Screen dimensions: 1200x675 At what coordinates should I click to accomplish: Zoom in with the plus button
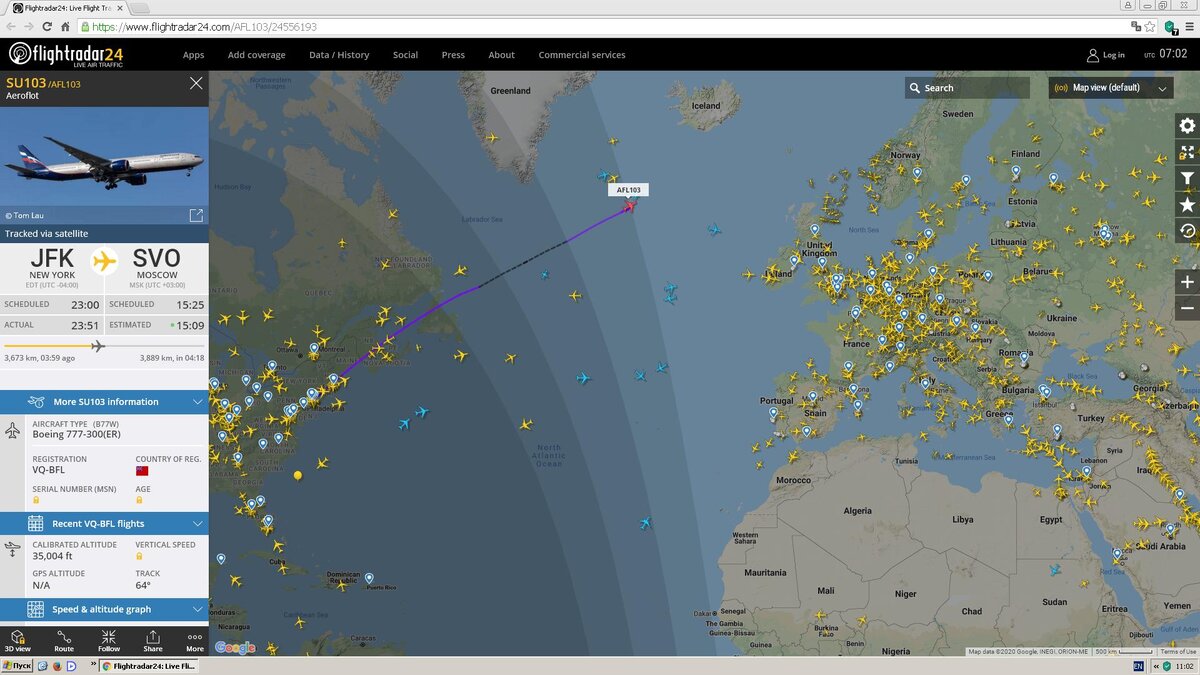click(1187, 282)
